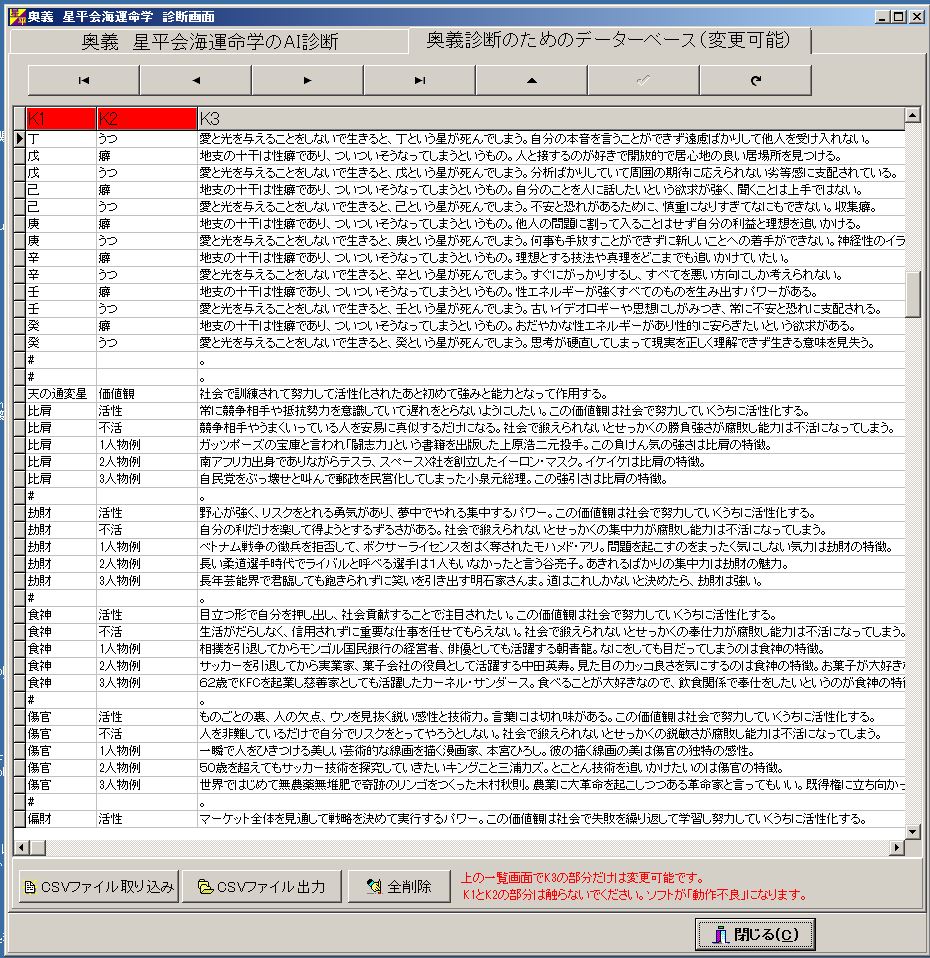The image size is (930, 958).
Task: Click the red K1 column header
Action: [61, 119]
